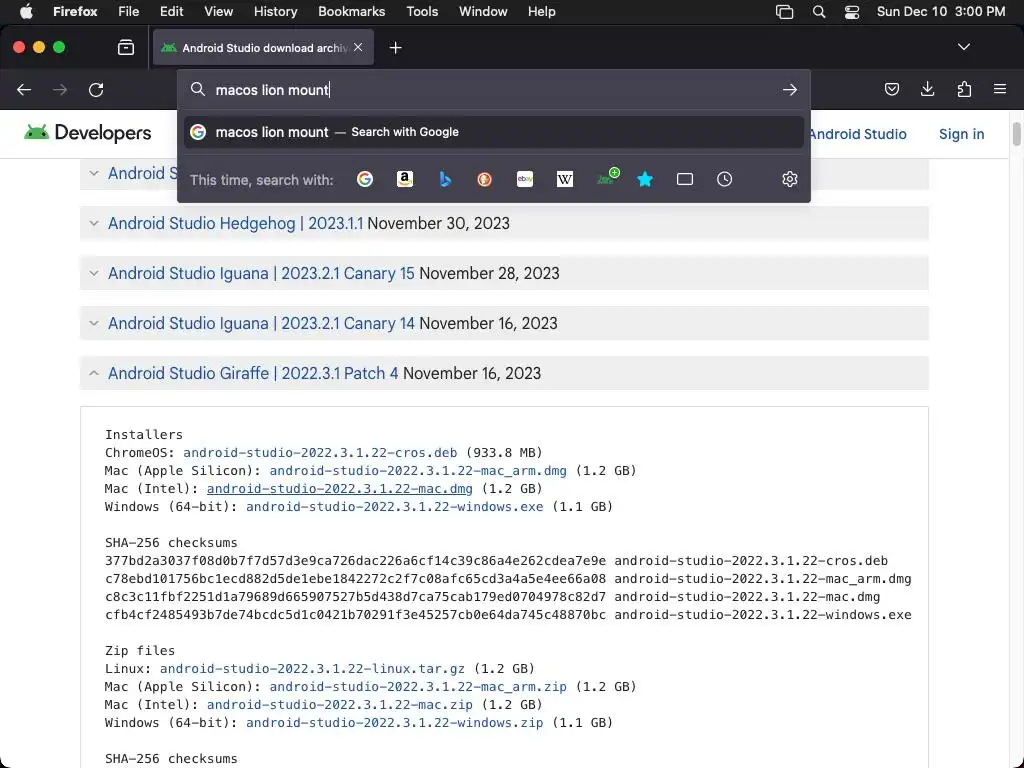The image size is (1024, 768).
Task: Open the View menu
Action: click(218, 12)
